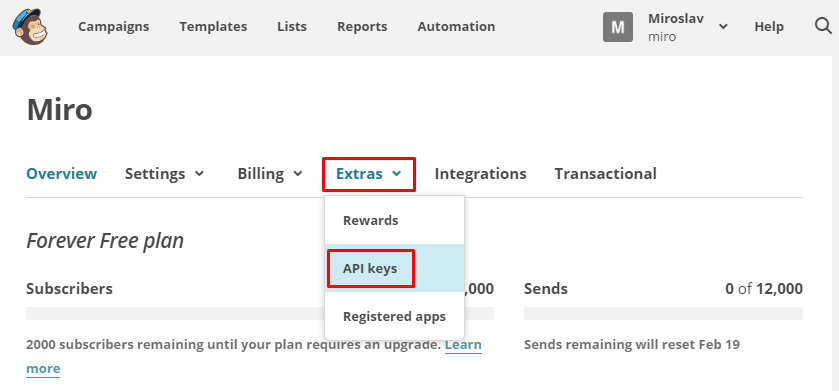
Task: Follow the Learn more link
Action: coord(463,345)
